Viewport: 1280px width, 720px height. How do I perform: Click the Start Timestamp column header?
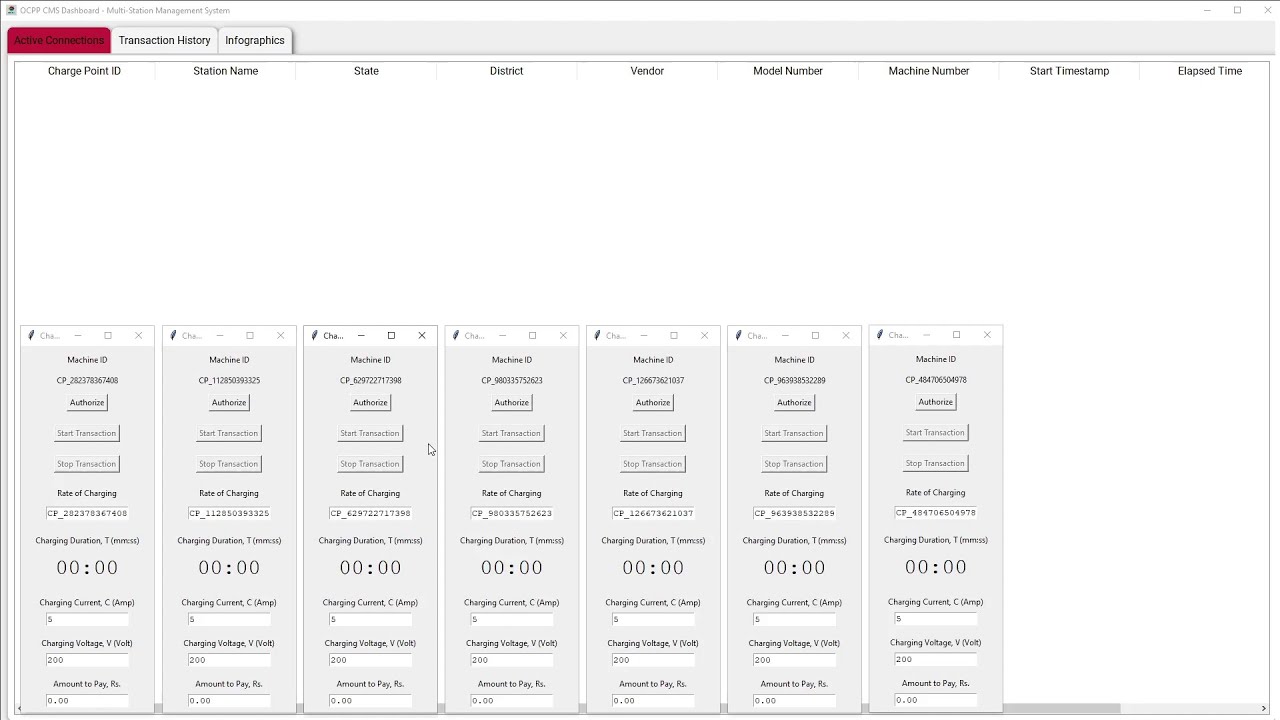coord(1069,71)
